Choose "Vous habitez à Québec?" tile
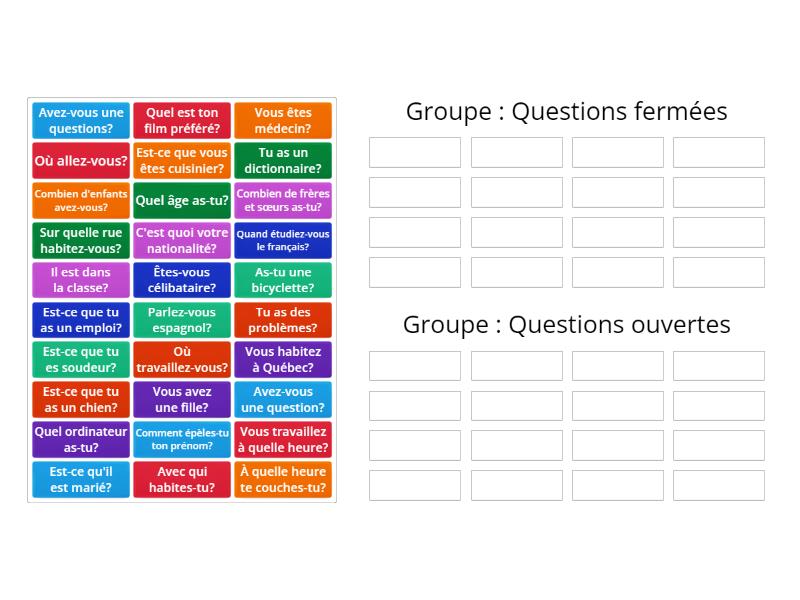Screen dimensions: 800x600 click(x=282, y=360)
